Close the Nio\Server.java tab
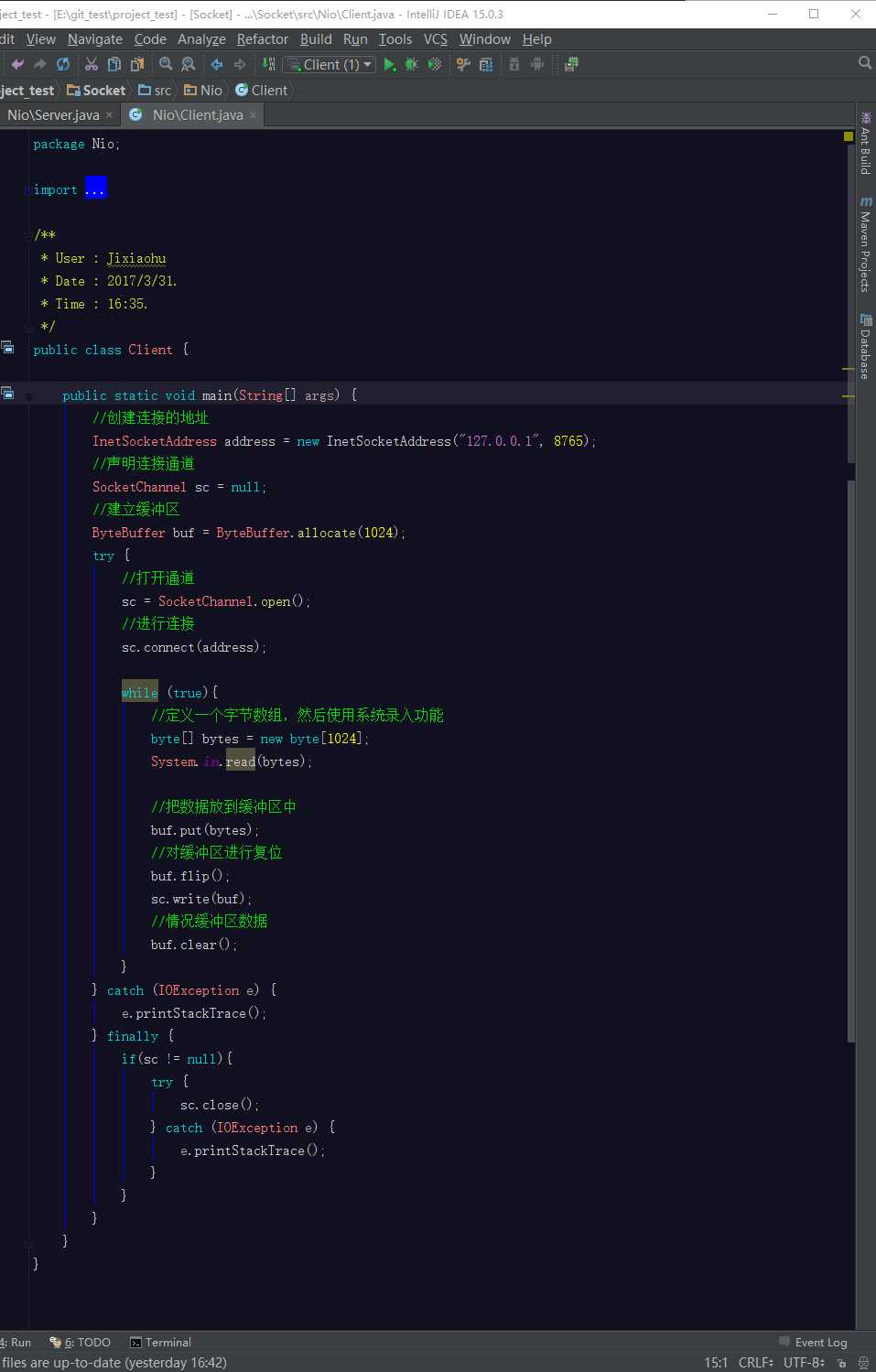The height and width of the screenshot is (1372, 876). [110, 115]
